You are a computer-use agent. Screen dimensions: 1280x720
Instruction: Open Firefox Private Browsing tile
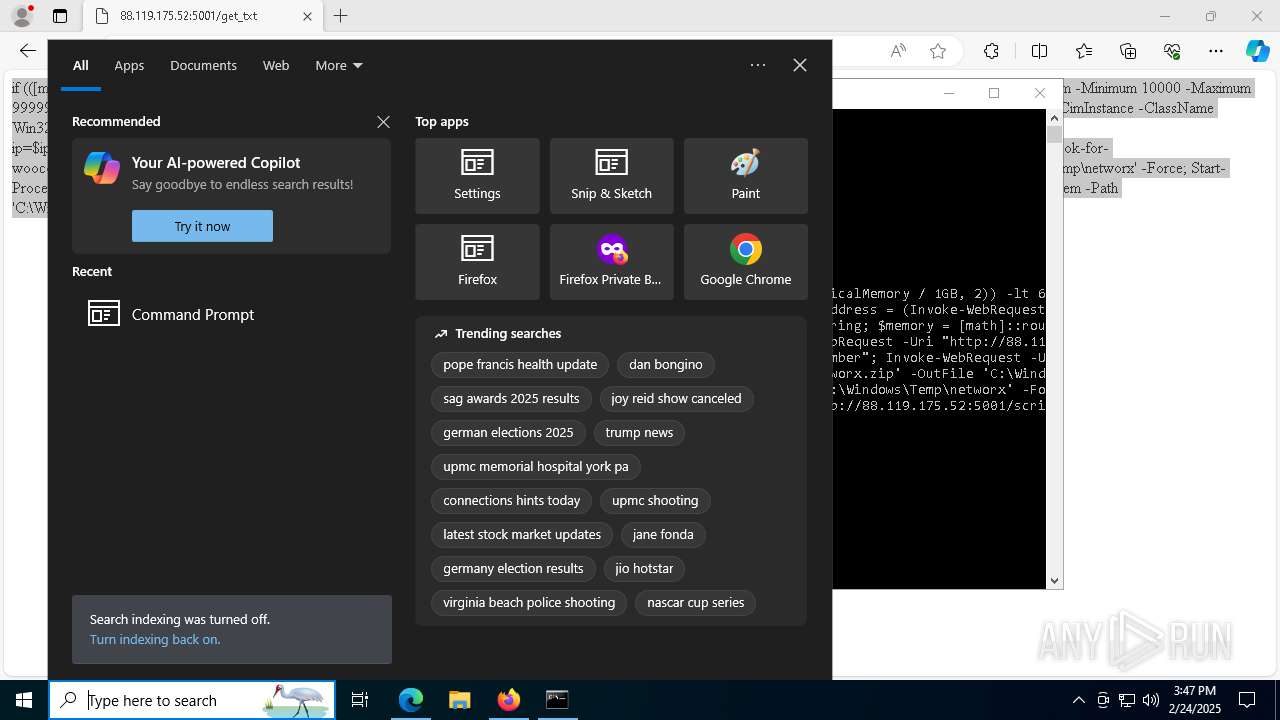point(611,262)
